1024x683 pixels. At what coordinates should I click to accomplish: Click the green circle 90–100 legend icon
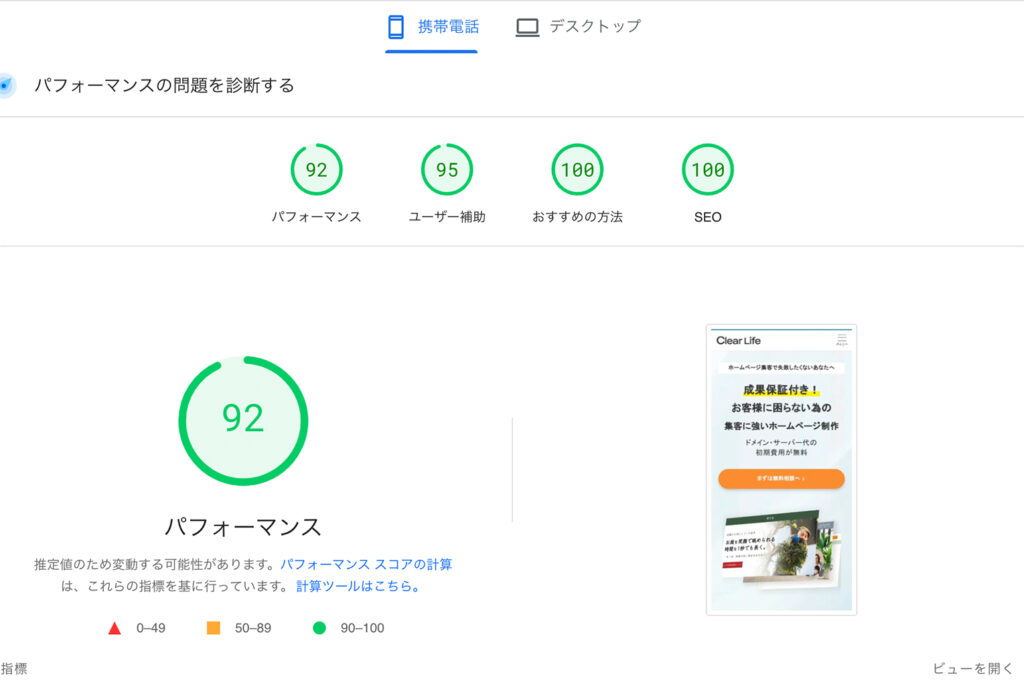coord(319,628)
